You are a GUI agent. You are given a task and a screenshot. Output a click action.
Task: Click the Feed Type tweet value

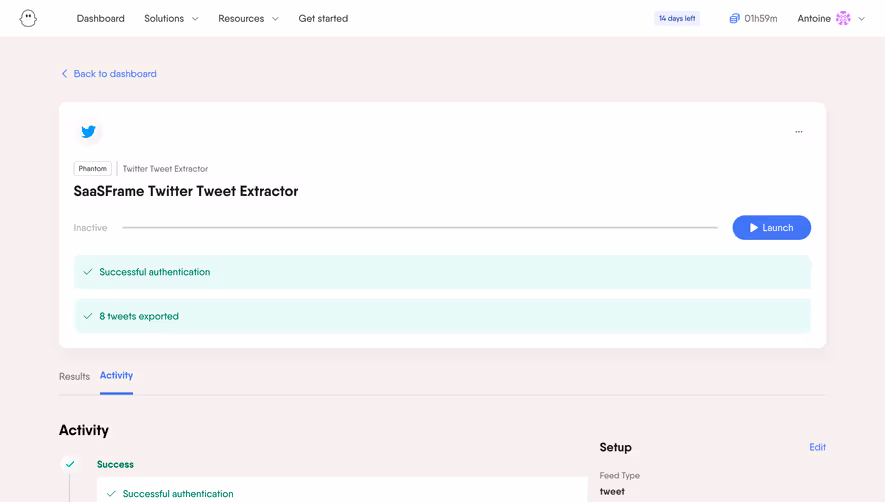point(612,492)
